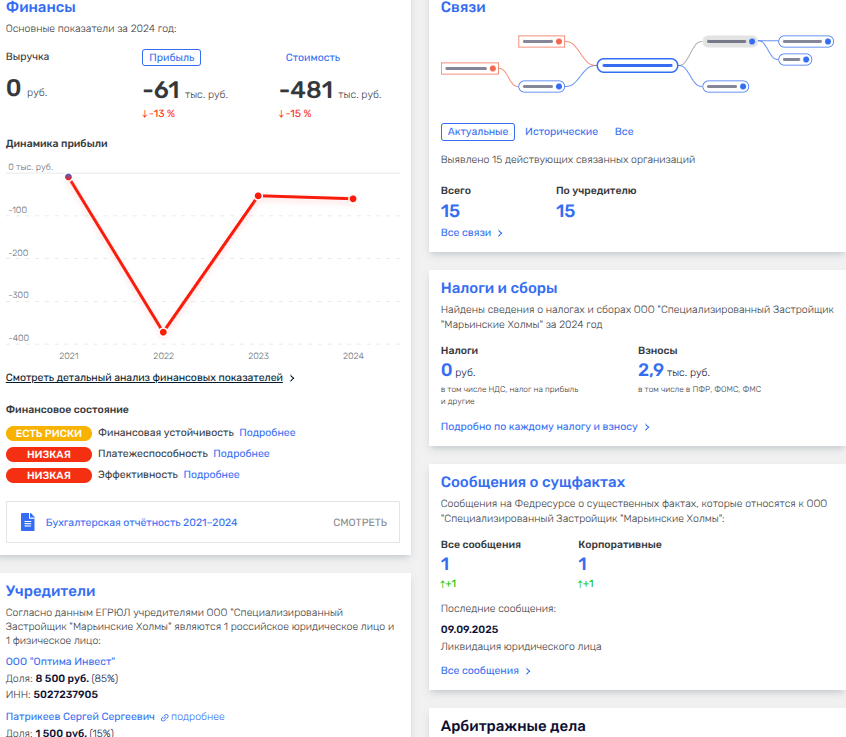Screen dimensions: 846x737
Task: Click the chevron arrow after Все связи
Action: pyautogui.click(x=500, y=233)
